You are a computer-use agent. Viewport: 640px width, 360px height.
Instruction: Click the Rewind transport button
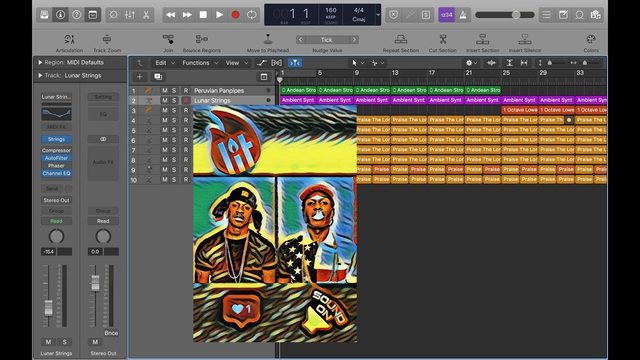coord(171,15)
